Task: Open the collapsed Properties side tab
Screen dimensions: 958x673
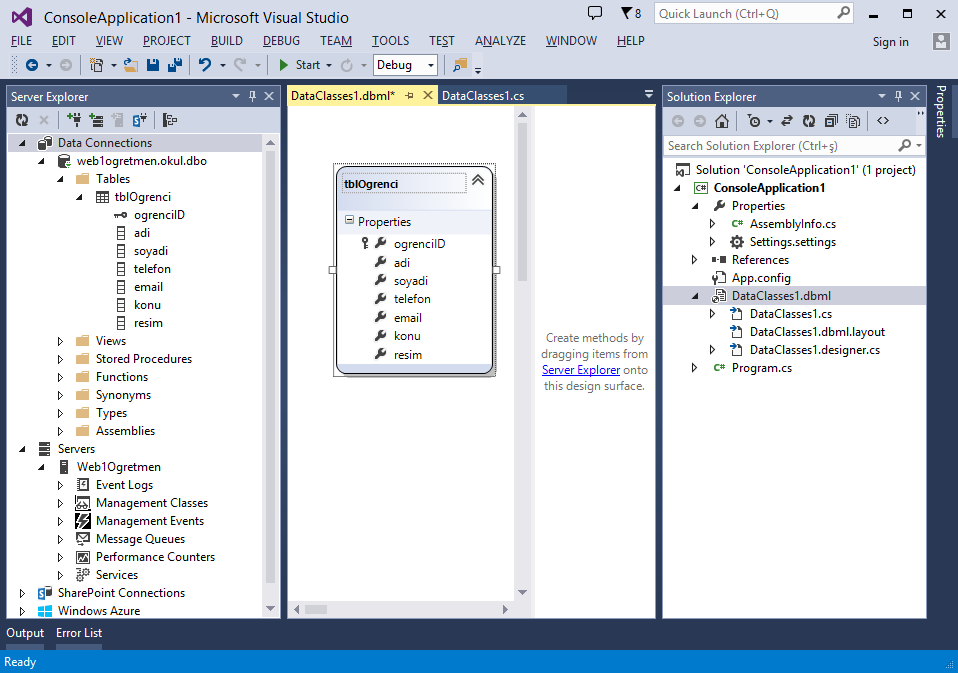Action: [x=941, y=111]
